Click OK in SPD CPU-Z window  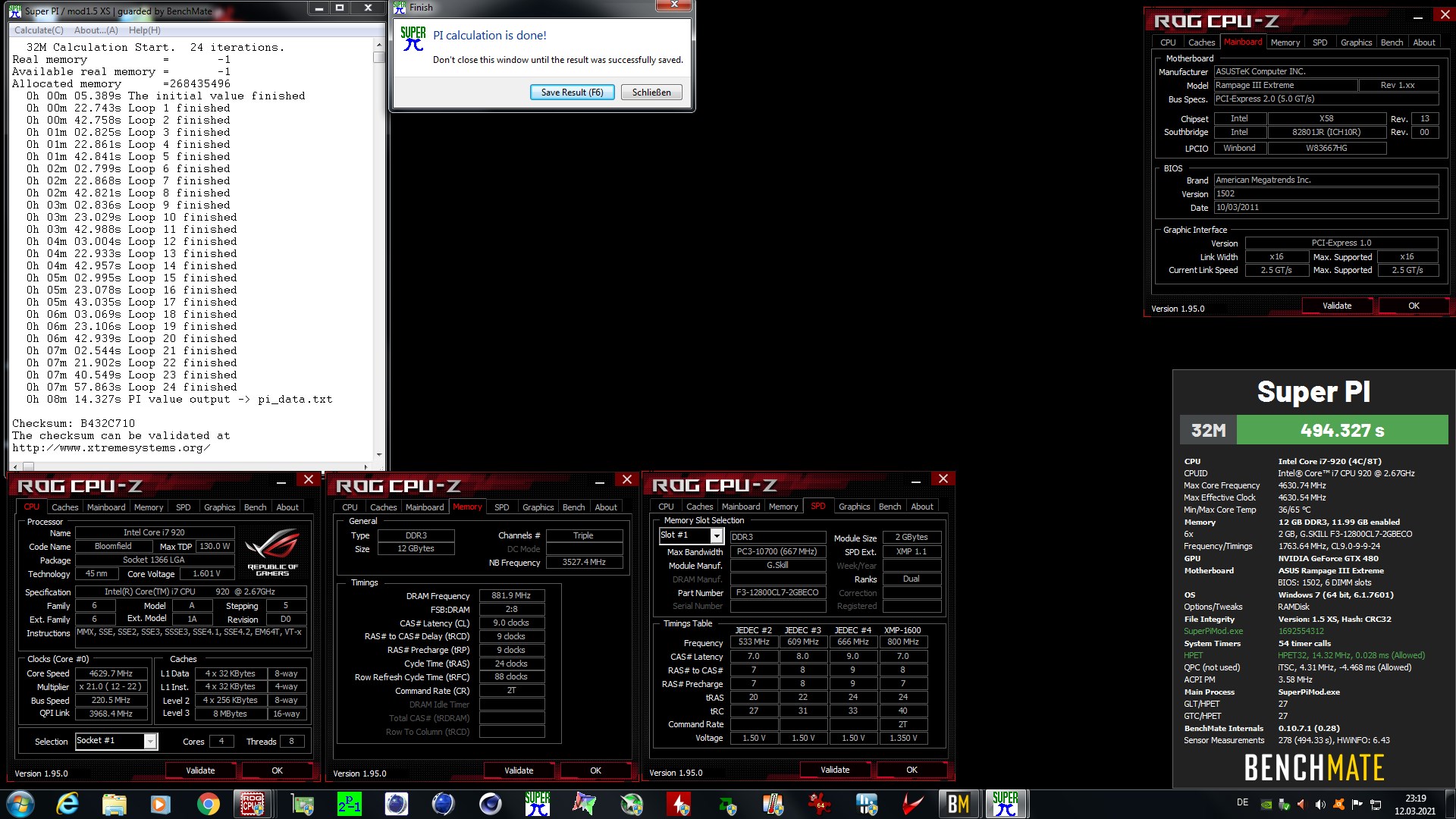912,770
